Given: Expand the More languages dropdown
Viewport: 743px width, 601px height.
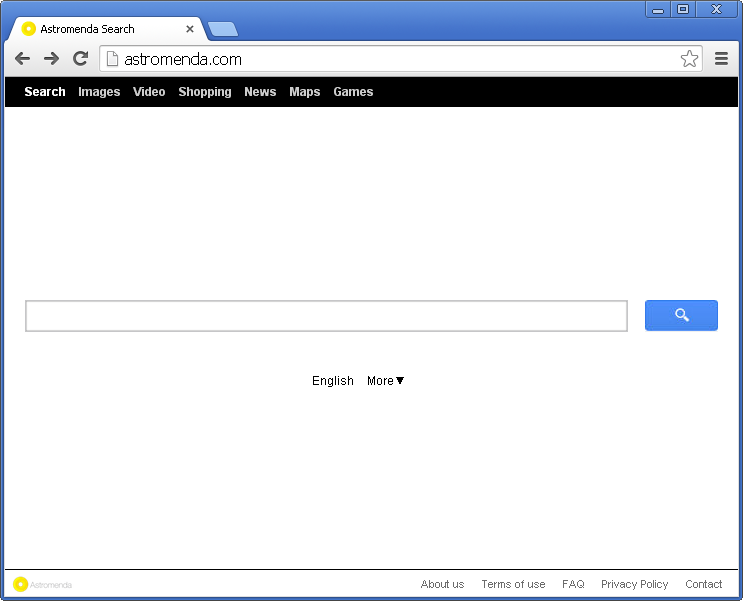Looking at the screenshot, I should [385, 381].
